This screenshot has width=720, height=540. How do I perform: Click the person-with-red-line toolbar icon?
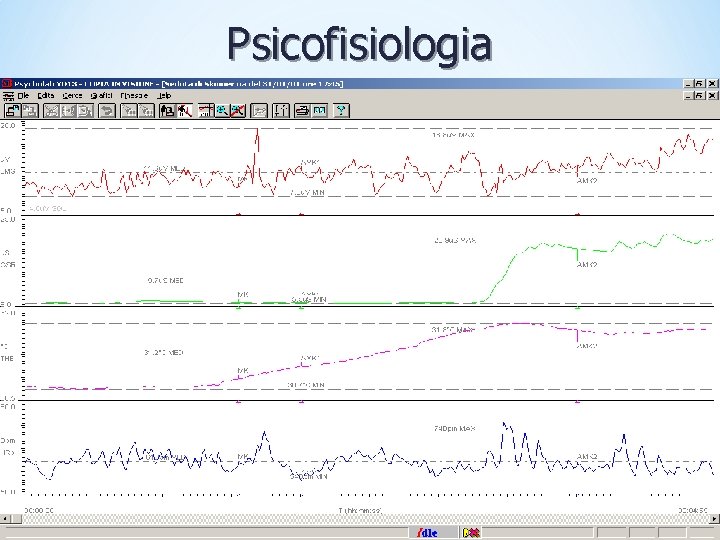click(185, 111)
